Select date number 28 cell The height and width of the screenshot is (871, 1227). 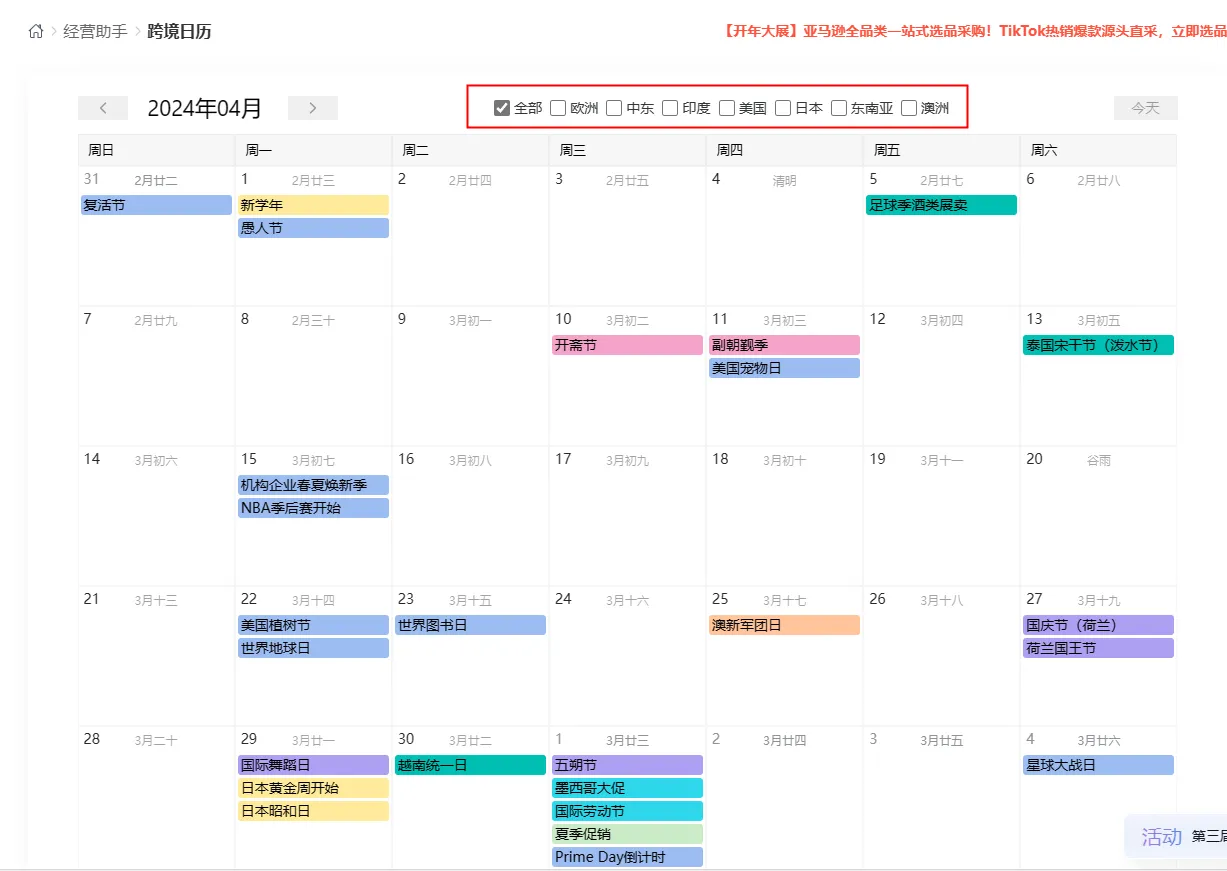pos(157,796)
